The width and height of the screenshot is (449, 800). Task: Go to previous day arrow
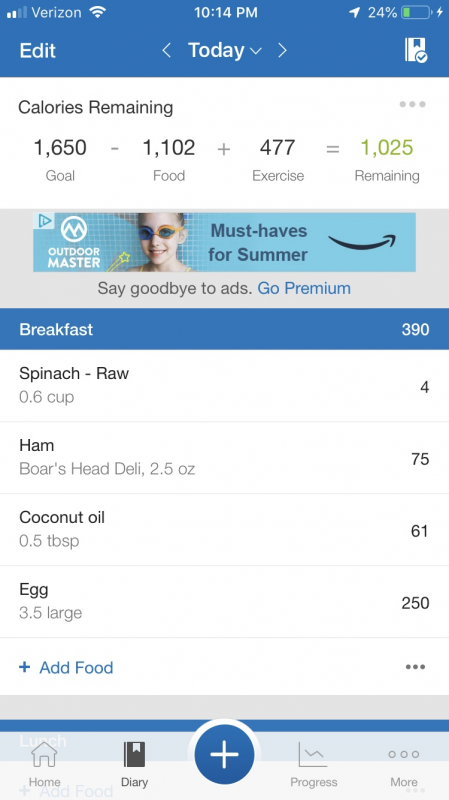tap(166, 51)
